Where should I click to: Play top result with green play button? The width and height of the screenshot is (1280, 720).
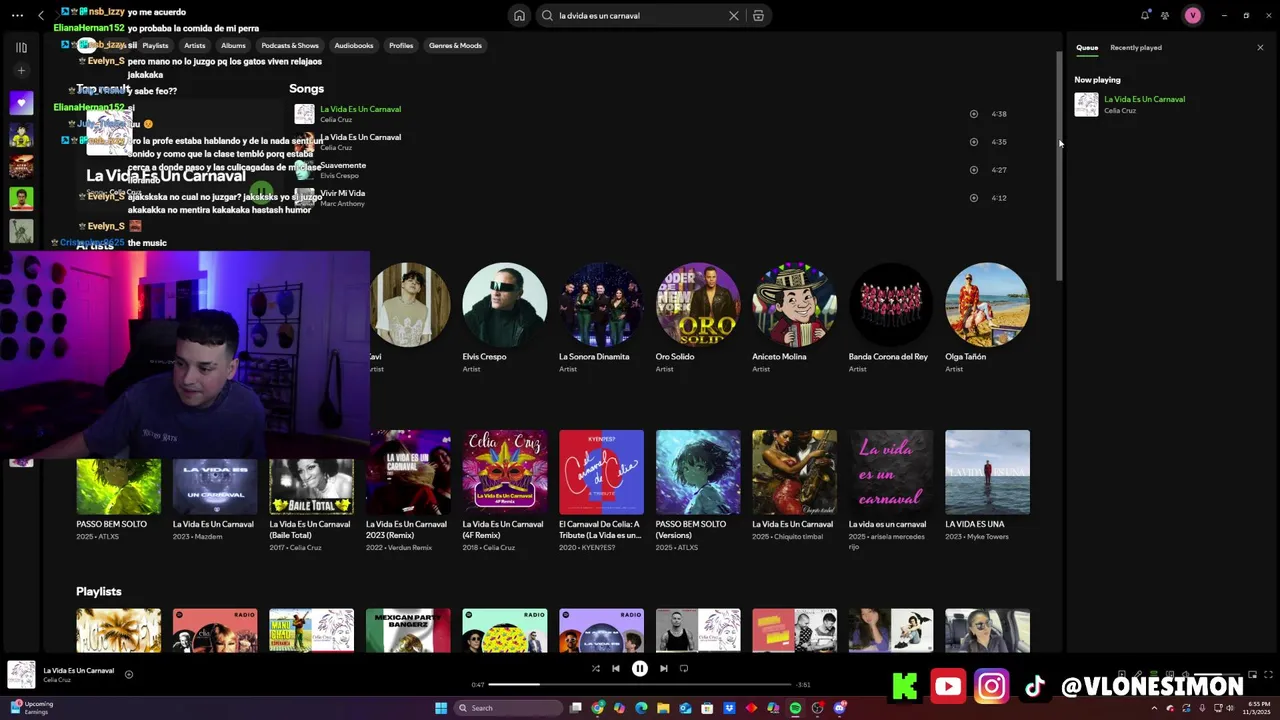(261, 190)
